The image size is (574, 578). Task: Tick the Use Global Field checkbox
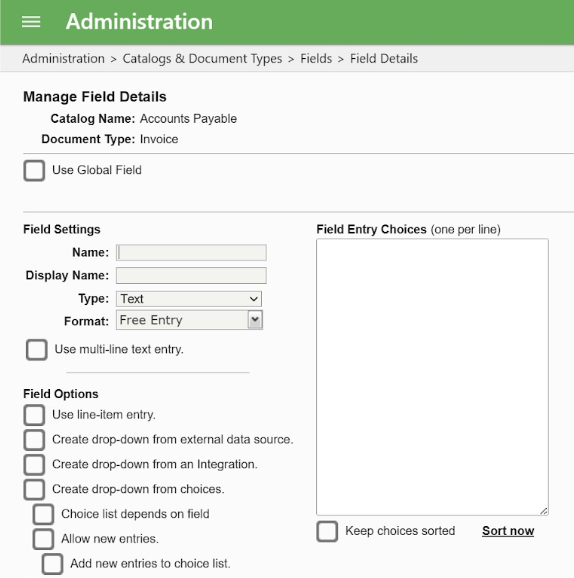(34, 171)
